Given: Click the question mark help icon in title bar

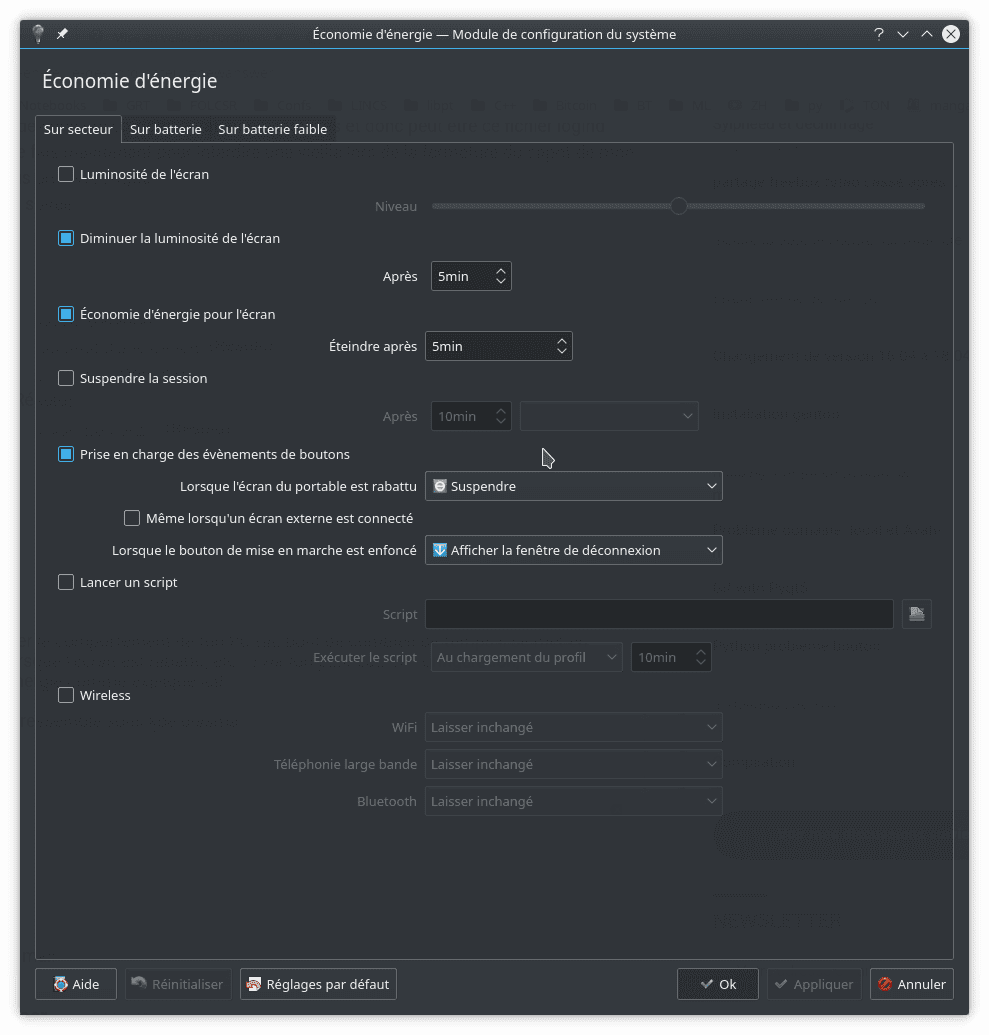Looking at the screenshot, I should [879, 34].
